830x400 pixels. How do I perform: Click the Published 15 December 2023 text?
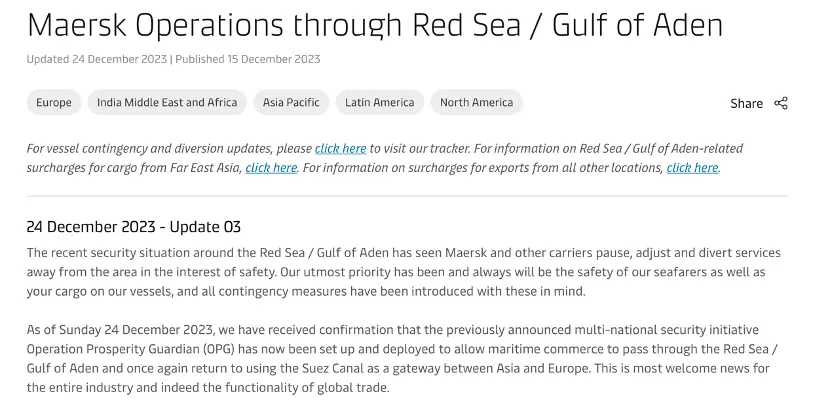(x=248, y=59)
